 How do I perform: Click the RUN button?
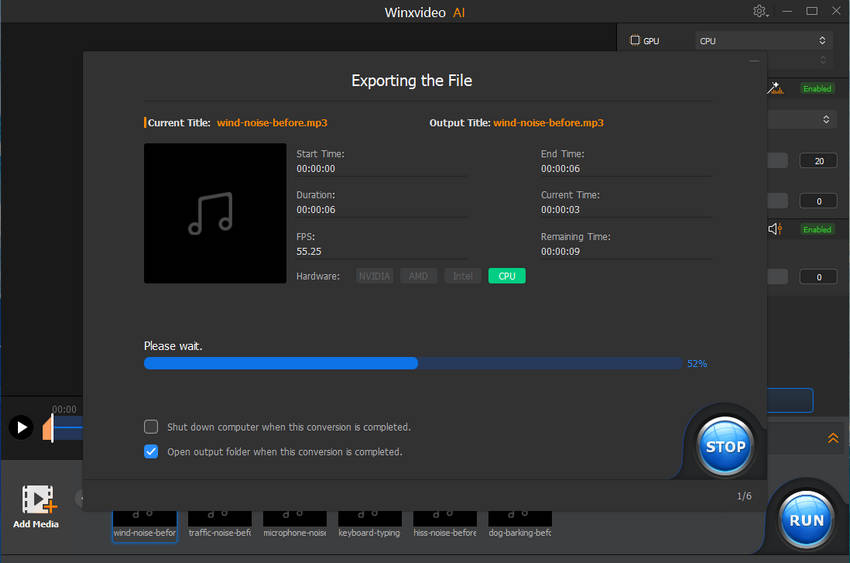click(x=806, y=520)
